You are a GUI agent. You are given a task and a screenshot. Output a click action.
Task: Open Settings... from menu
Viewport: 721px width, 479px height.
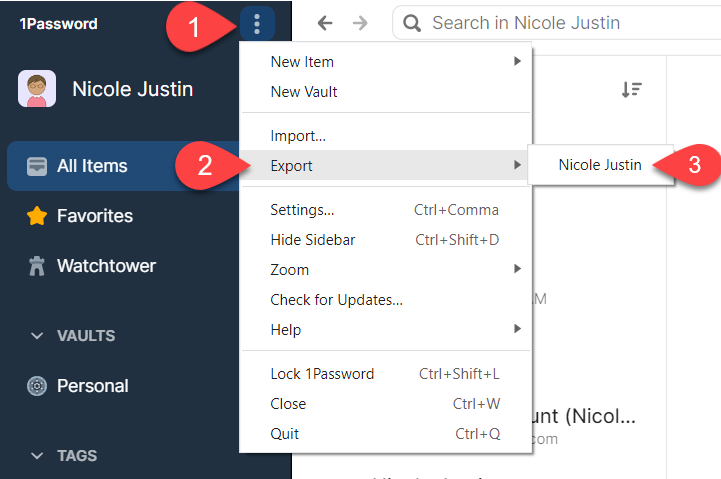pos(386,210)
